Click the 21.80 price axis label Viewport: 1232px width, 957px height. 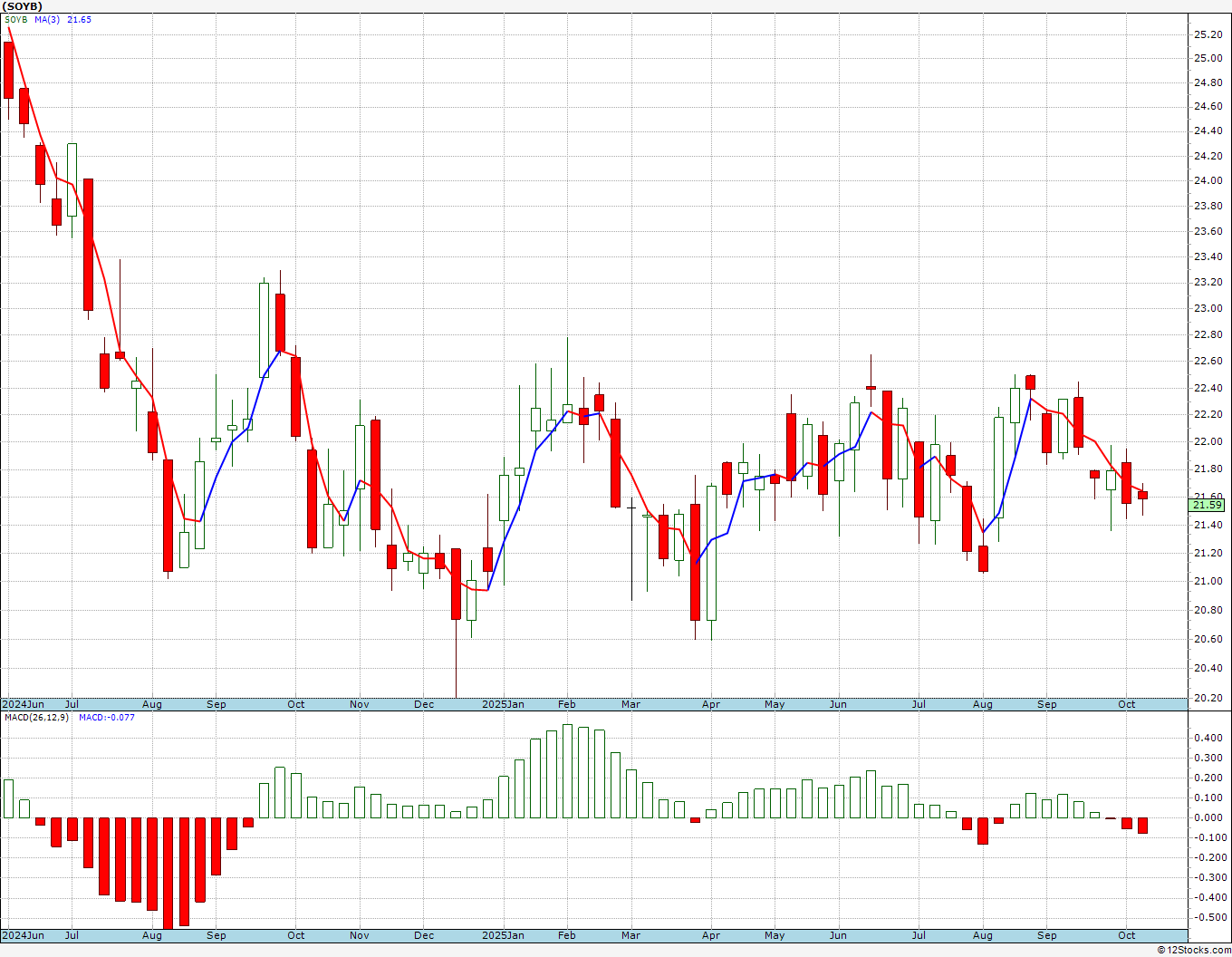(x=1208, y=469)
